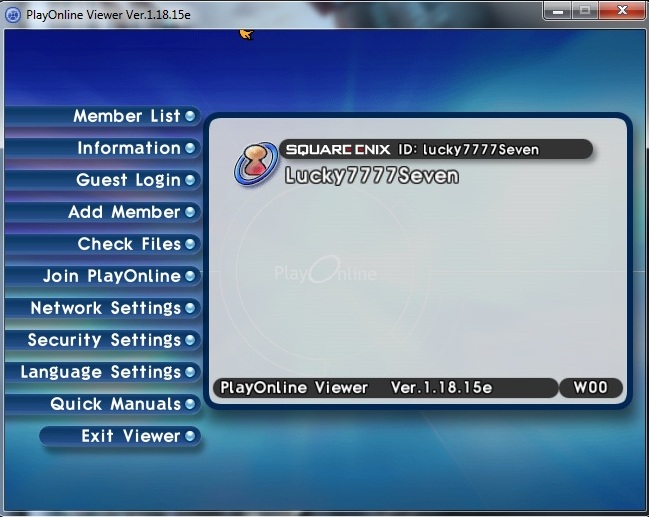The width and height of the screenshot is (649, 517).
Task: Select Join PlayOnline in the menu
Action: [111, 276]
